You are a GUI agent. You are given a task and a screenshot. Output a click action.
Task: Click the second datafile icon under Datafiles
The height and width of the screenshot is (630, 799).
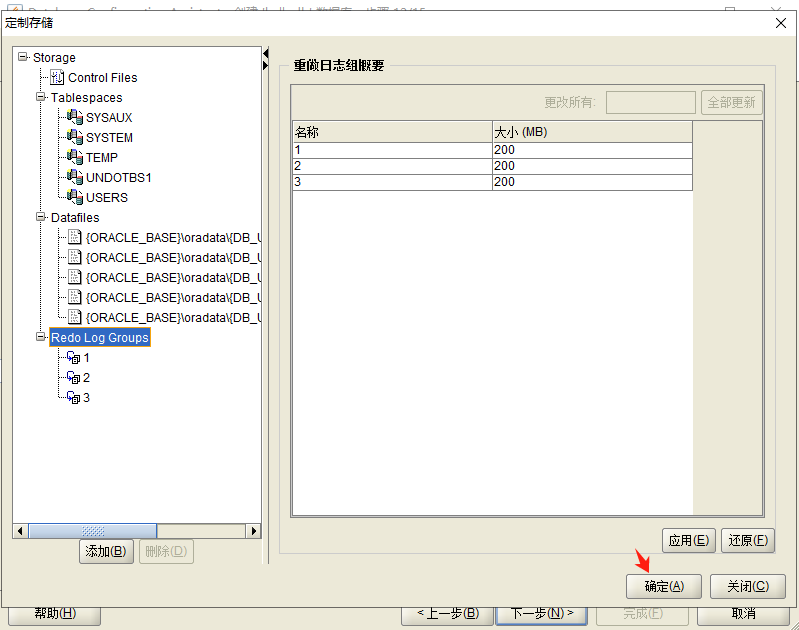(x=75, y=257)
